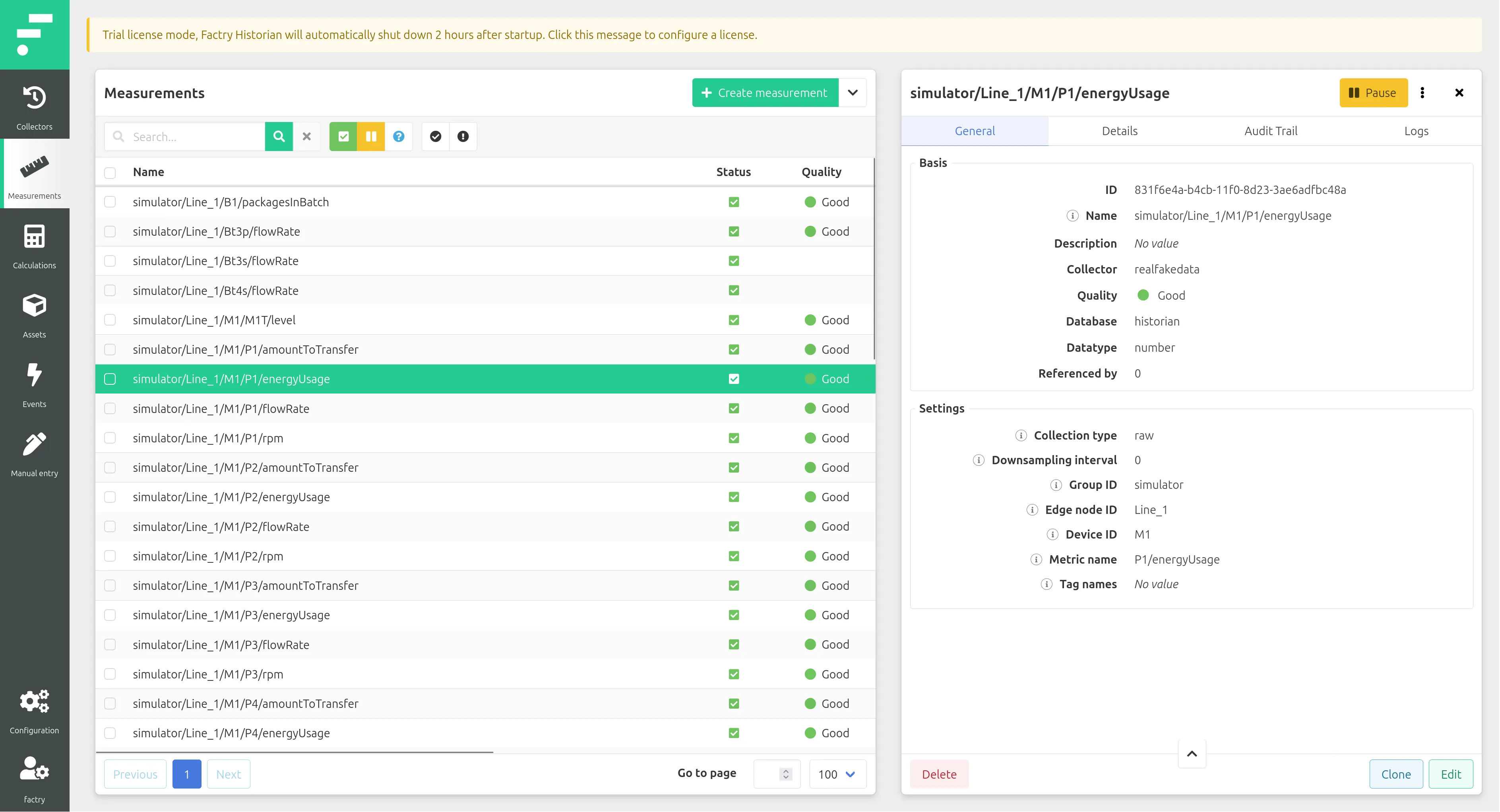The image size is (1500, 812).
Task: Filter by good quality checkmark icon
Action: 436,136
